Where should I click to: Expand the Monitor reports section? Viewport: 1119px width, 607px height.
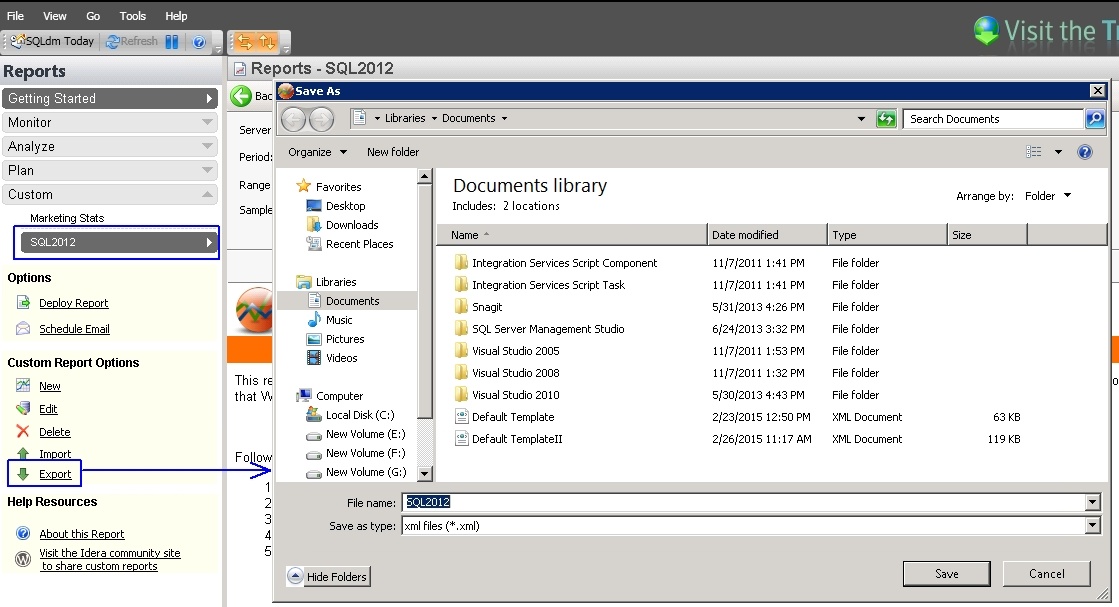(x=110, y=123)
